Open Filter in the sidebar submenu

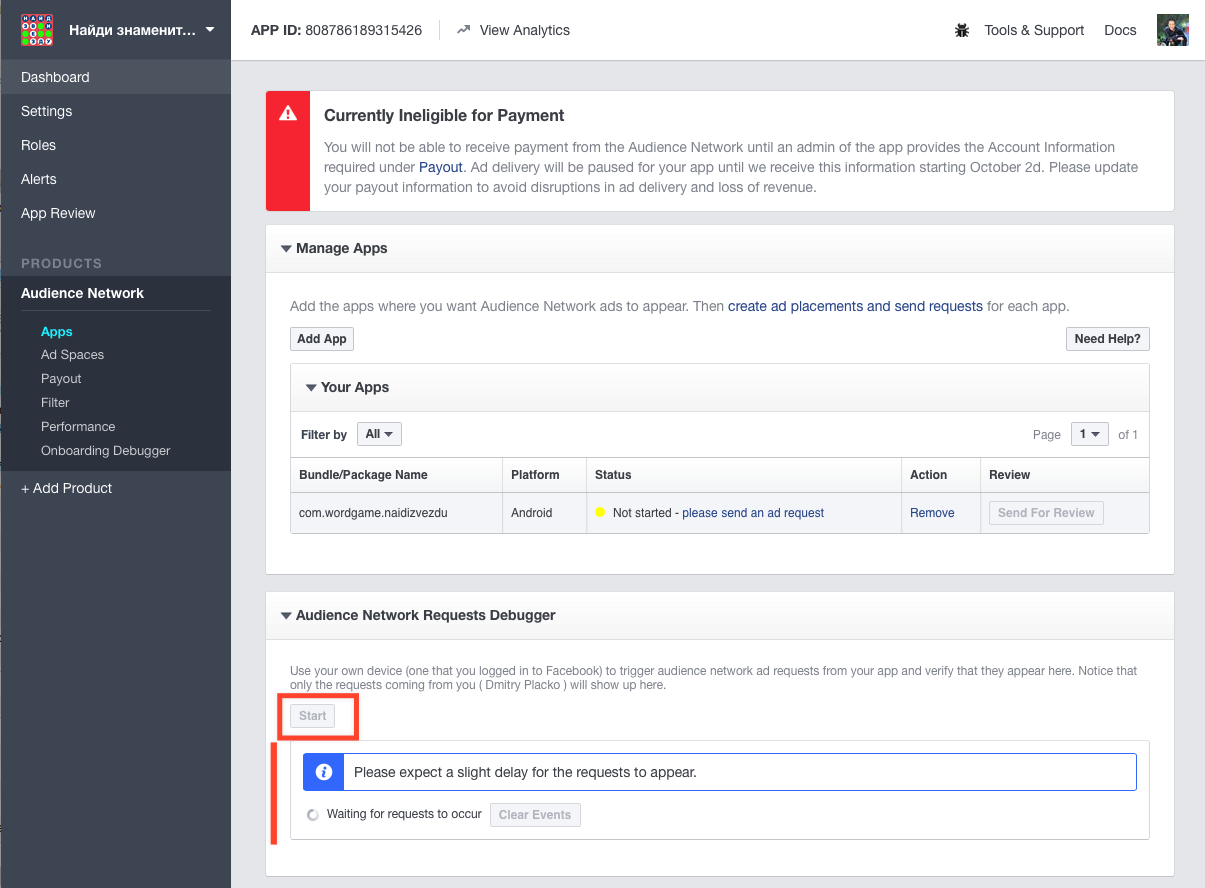pyautogui.click(x=55, y=403)
